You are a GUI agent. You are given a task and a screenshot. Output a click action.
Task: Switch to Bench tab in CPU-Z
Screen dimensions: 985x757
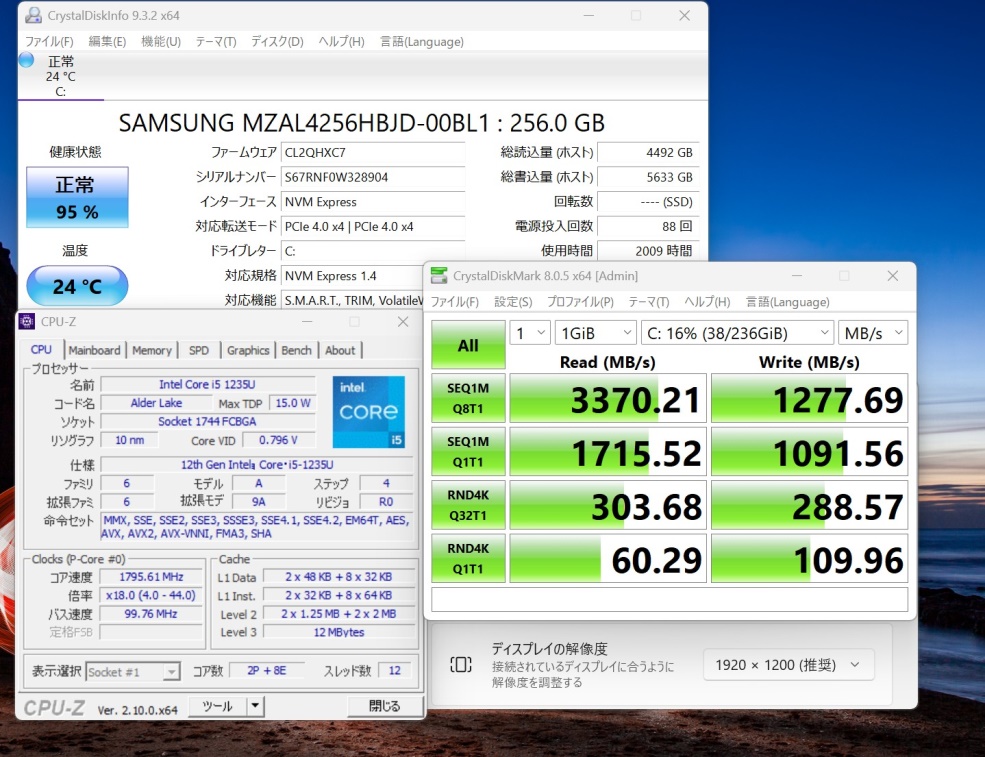click(x=297, y=351)
